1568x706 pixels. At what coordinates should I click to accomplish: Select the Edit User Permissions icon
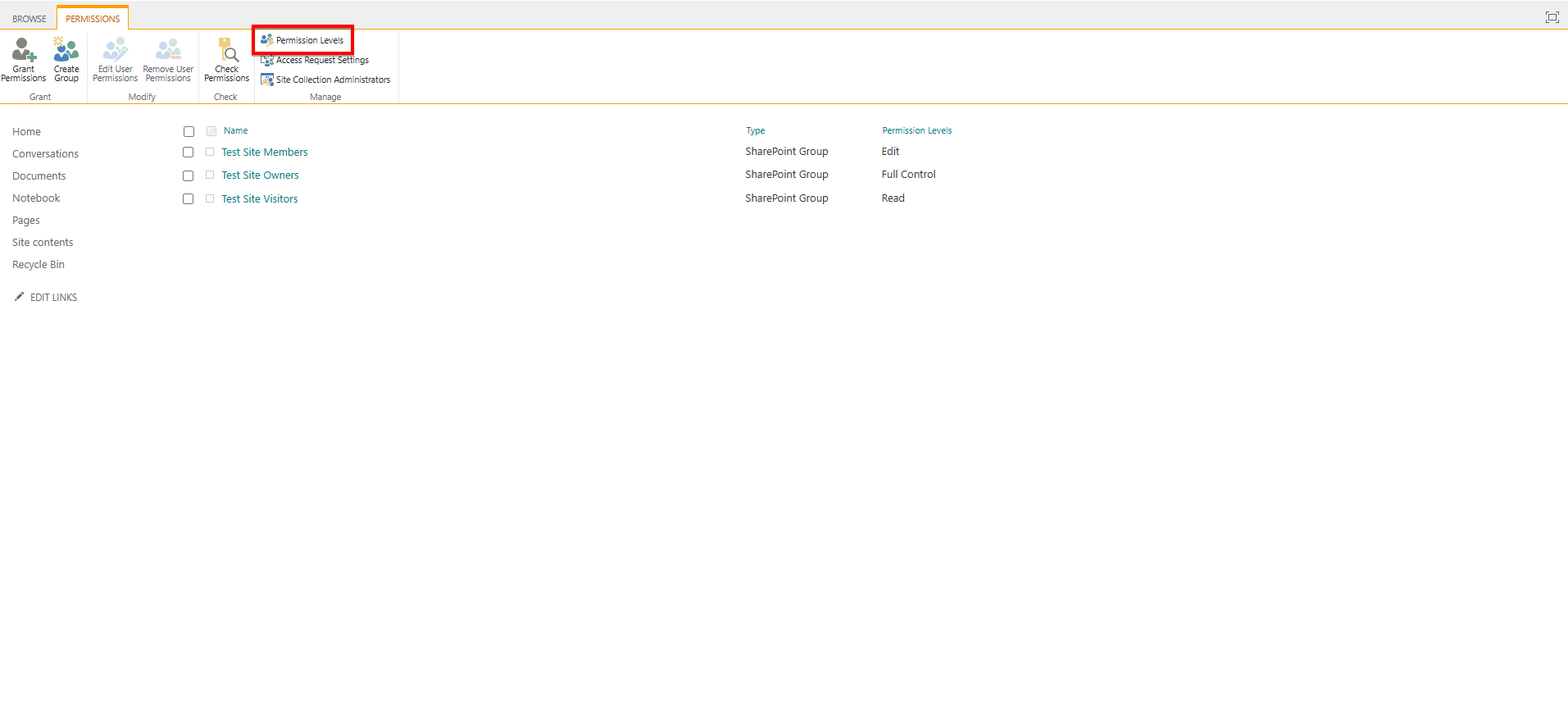(116, 50)
